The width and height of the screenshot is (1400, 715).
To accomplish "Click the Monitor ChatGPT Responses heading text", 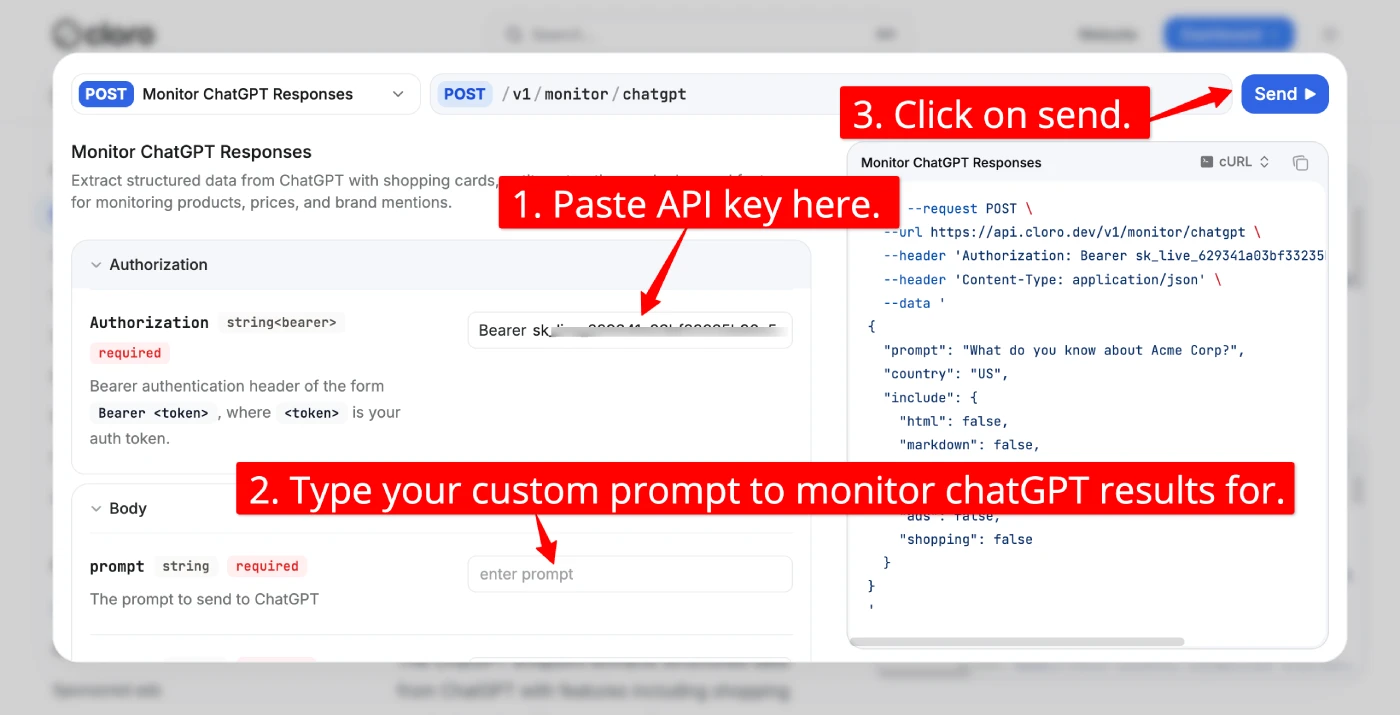I will coord(191,152).
